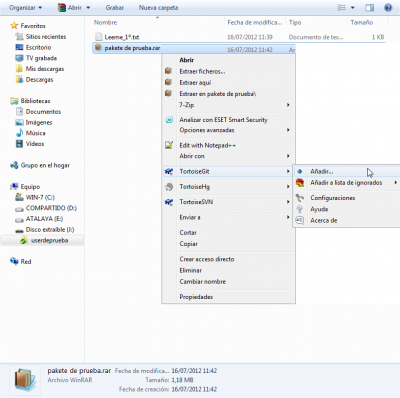Expand the Abrir con submenu

click(288, 156)
